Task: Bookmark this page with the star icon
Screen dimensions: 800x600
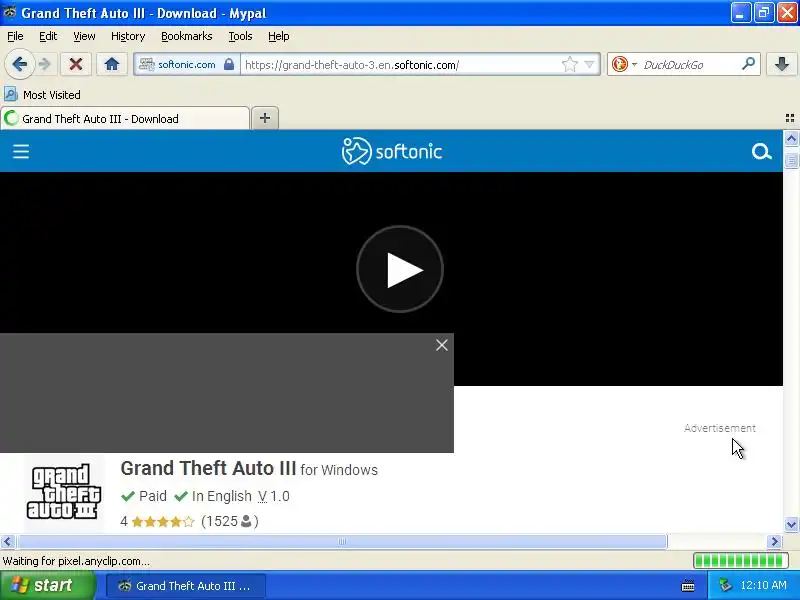Action: (x=569, y=64)
